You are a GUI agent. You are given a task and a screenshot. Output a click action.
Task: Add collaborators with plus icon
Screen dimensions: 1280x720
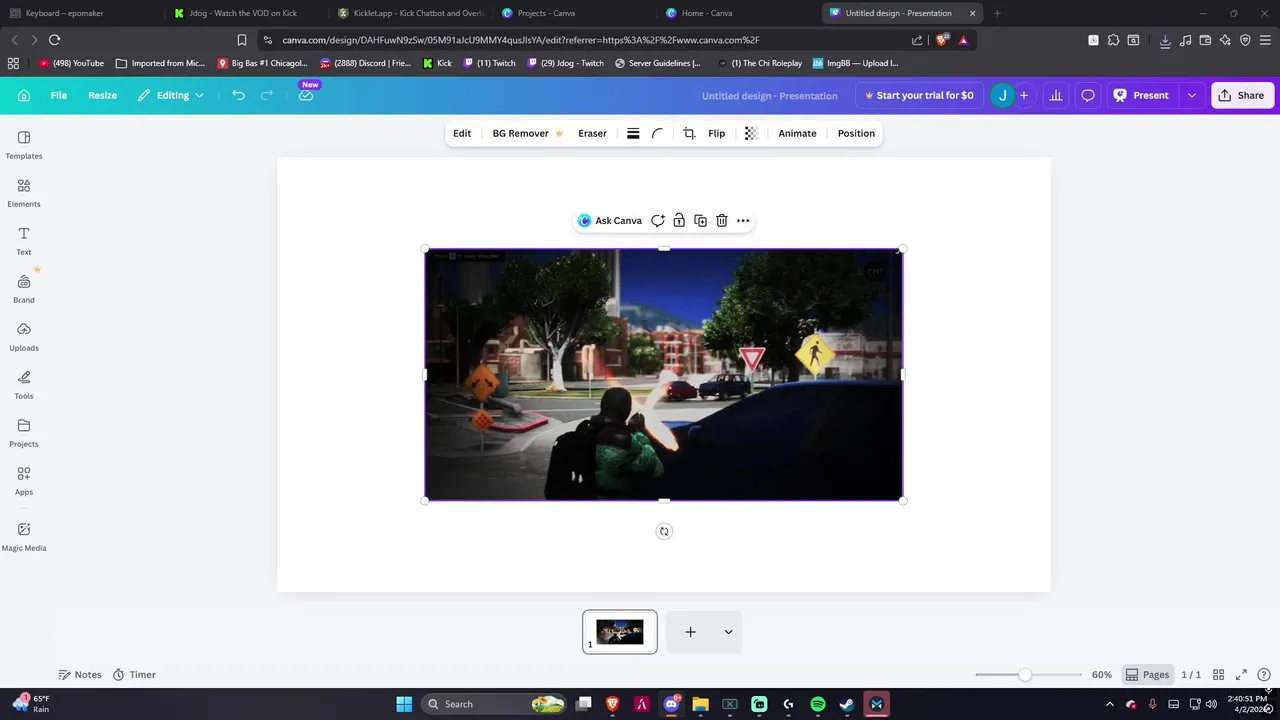[x=1023, y=95]
